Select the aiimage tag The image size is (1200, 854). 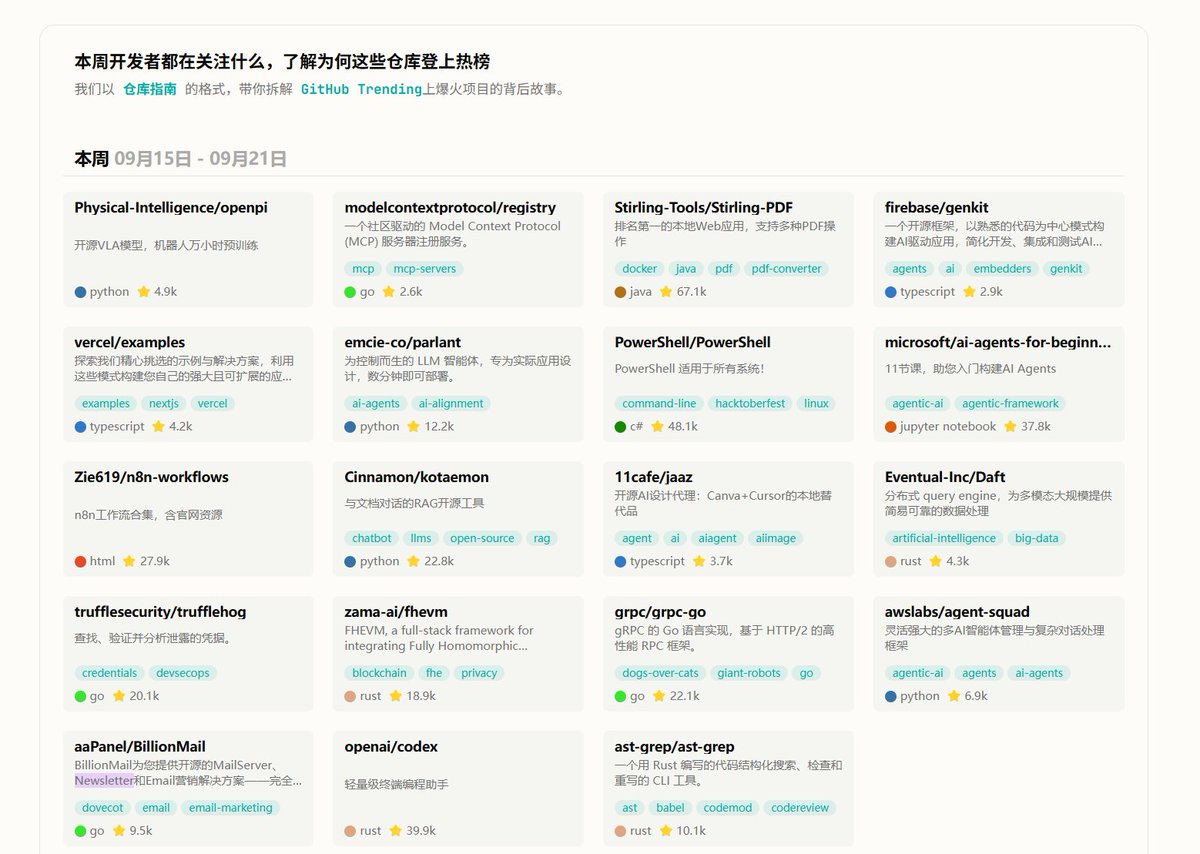[x=775, y=539]
